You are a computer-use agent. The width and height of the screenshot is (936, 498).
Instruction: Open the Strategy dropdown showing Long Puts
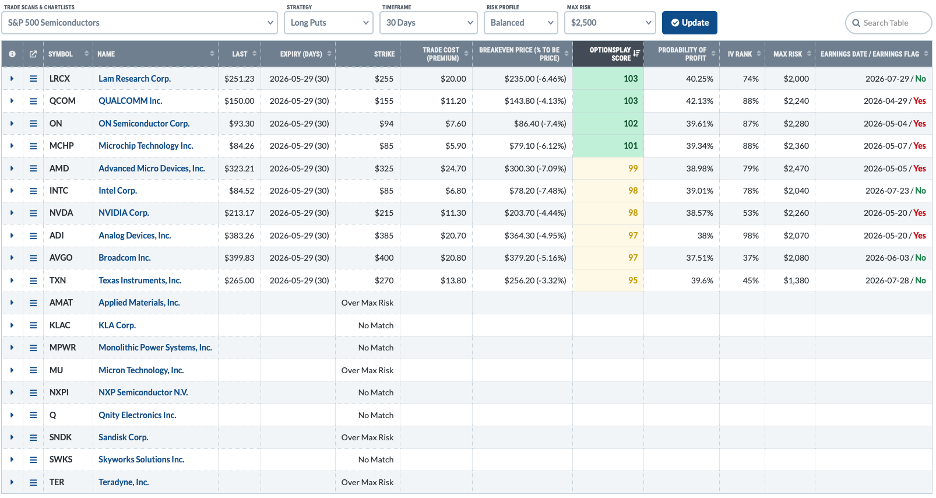click(328, 23)
